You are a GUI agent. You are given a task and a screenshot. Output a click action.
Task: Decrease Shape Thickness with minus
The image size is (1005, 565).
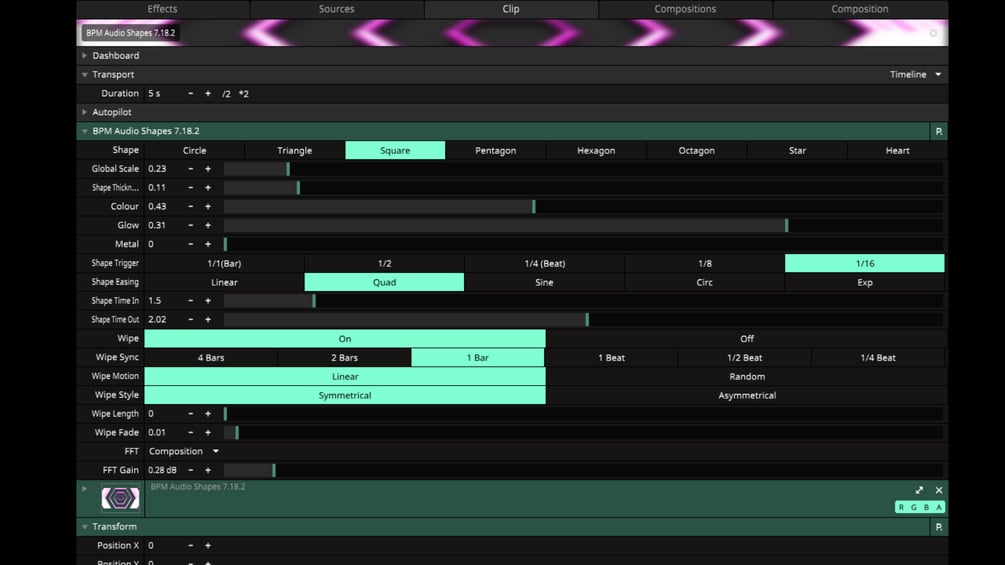(190, 188)
